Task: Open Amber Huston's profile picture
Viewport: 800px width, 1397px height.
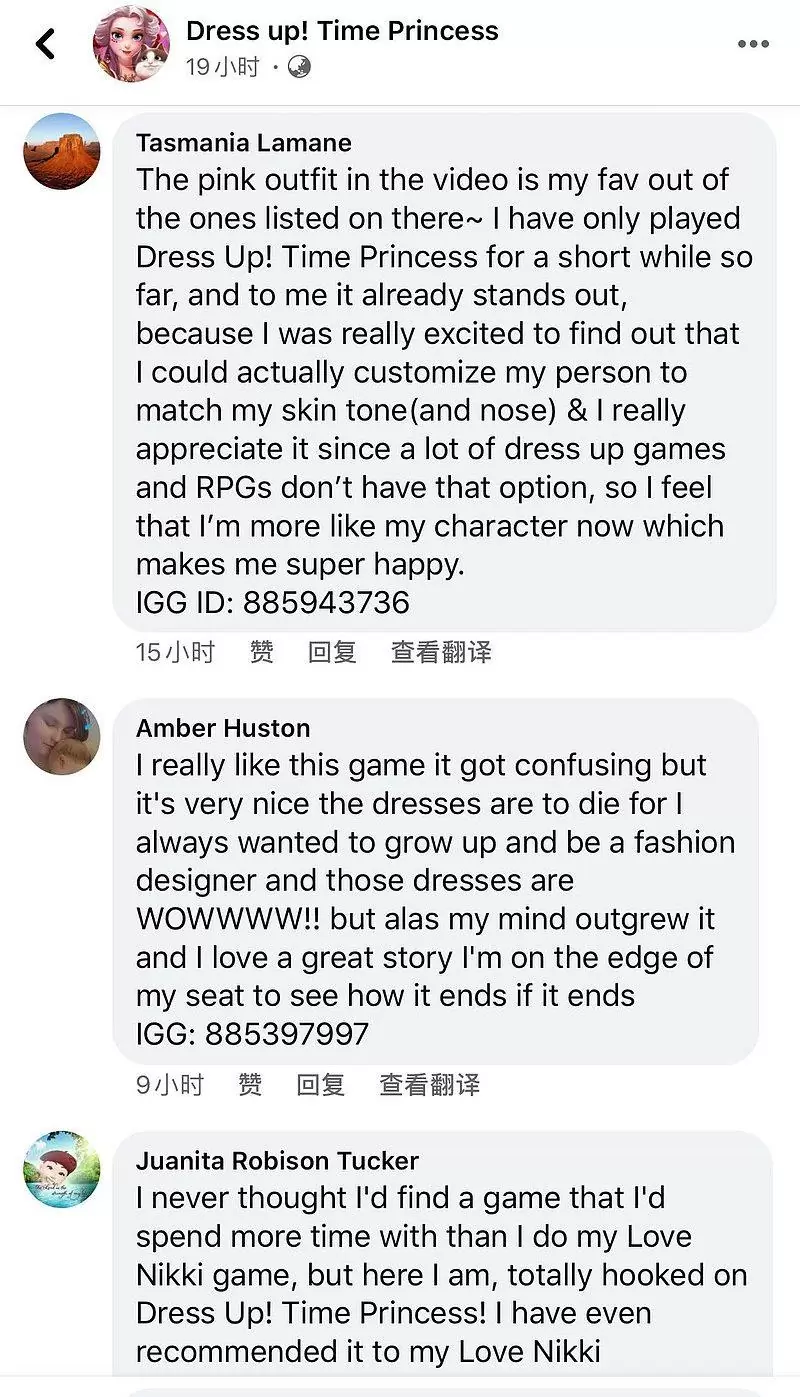Action: point(62,736)
